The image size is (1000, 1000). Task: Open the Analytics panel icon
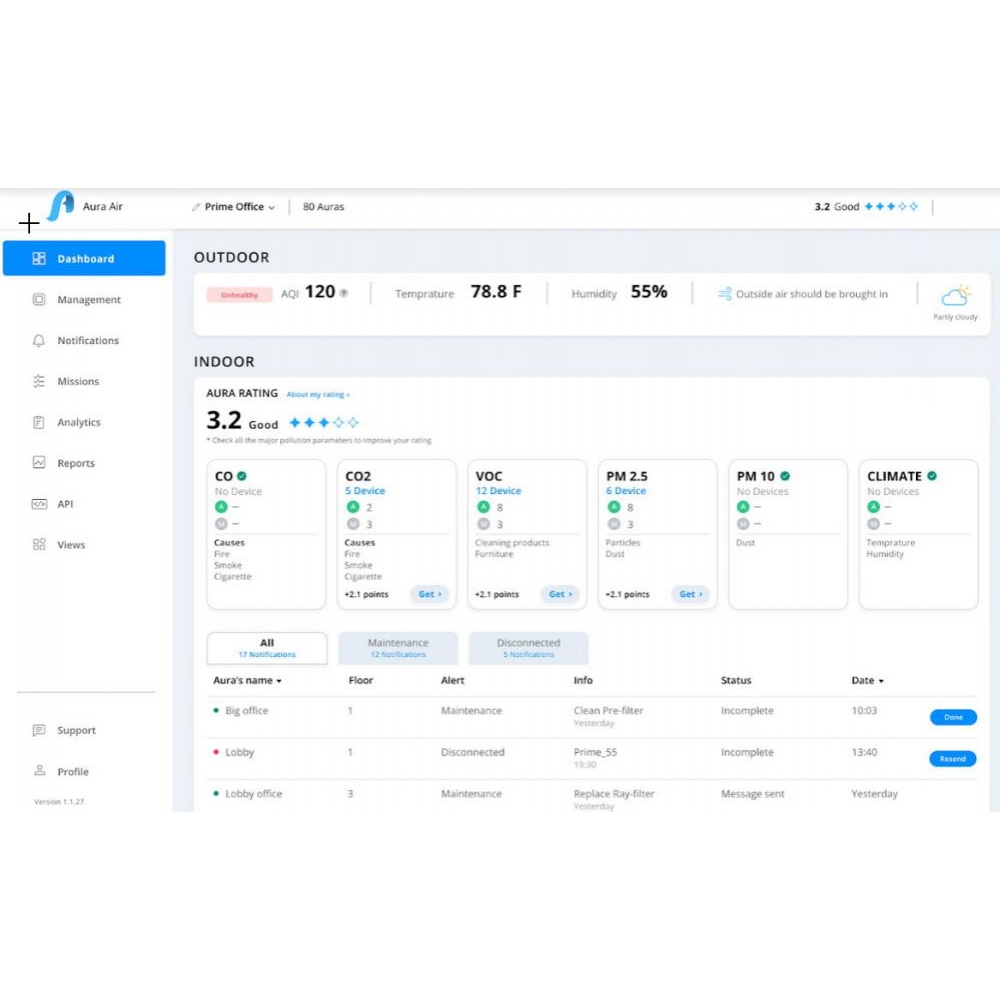tap(38, 422)
